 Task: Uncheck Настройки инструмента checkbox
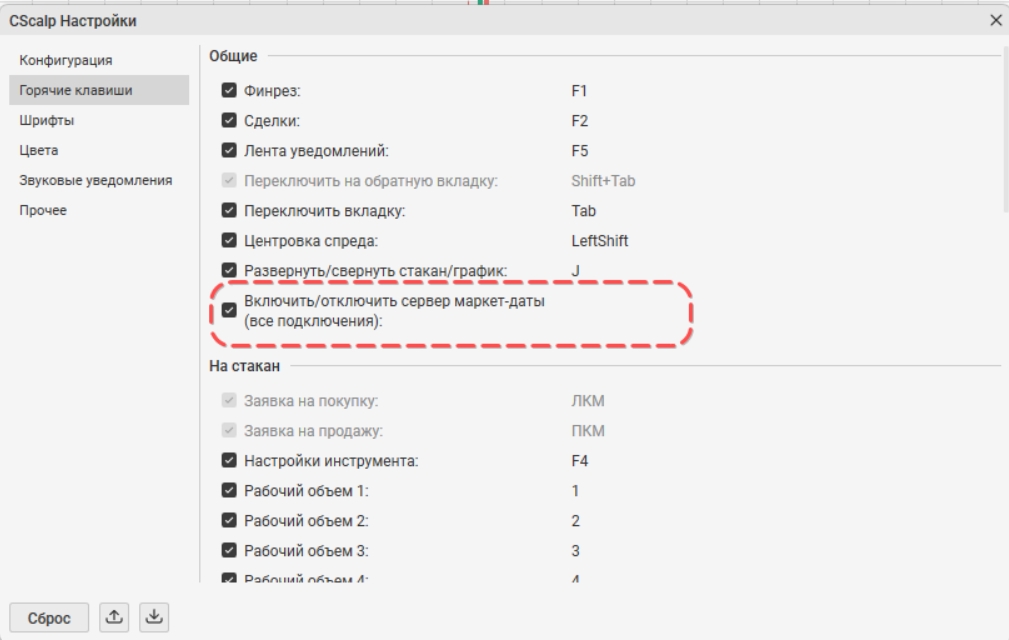[x=229, y=461]
